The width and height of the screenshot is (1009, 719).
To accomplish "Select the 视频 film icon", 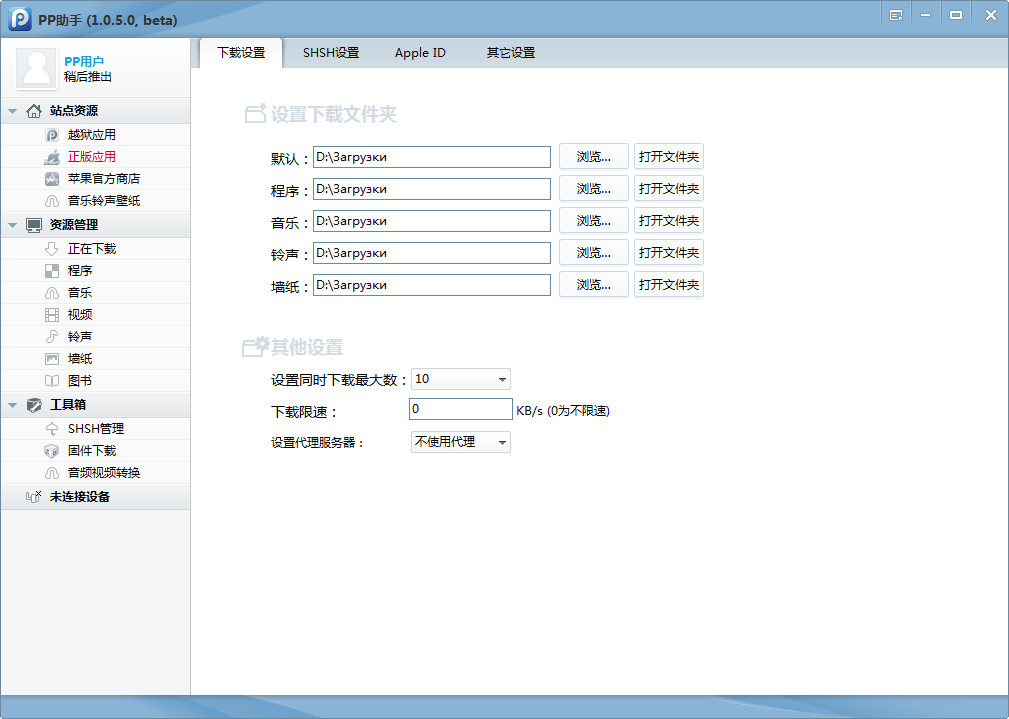I will (52, 315).
